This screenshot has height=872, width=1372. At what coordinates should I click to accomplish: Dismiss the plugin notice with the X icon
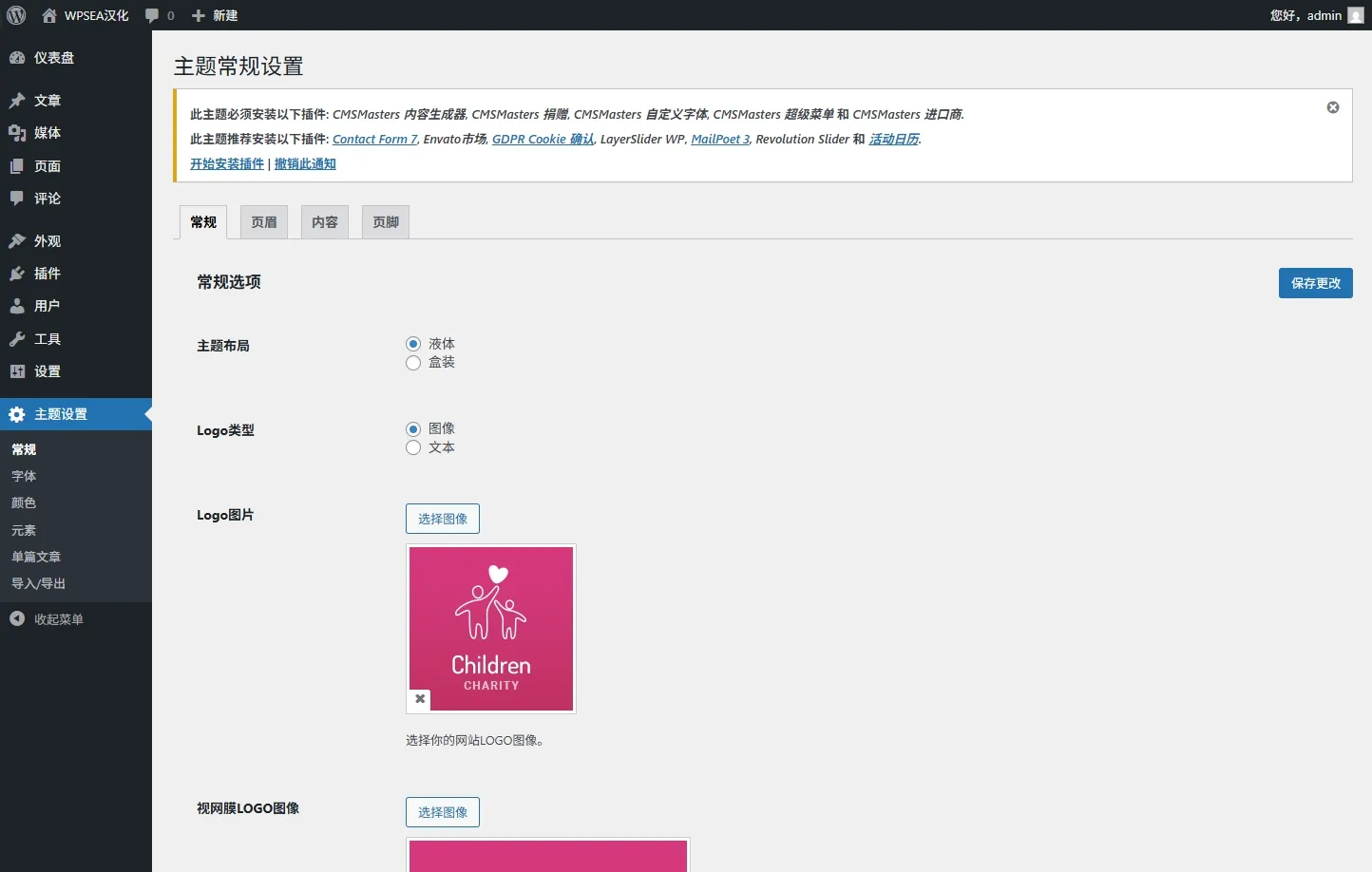(1333, 107)
